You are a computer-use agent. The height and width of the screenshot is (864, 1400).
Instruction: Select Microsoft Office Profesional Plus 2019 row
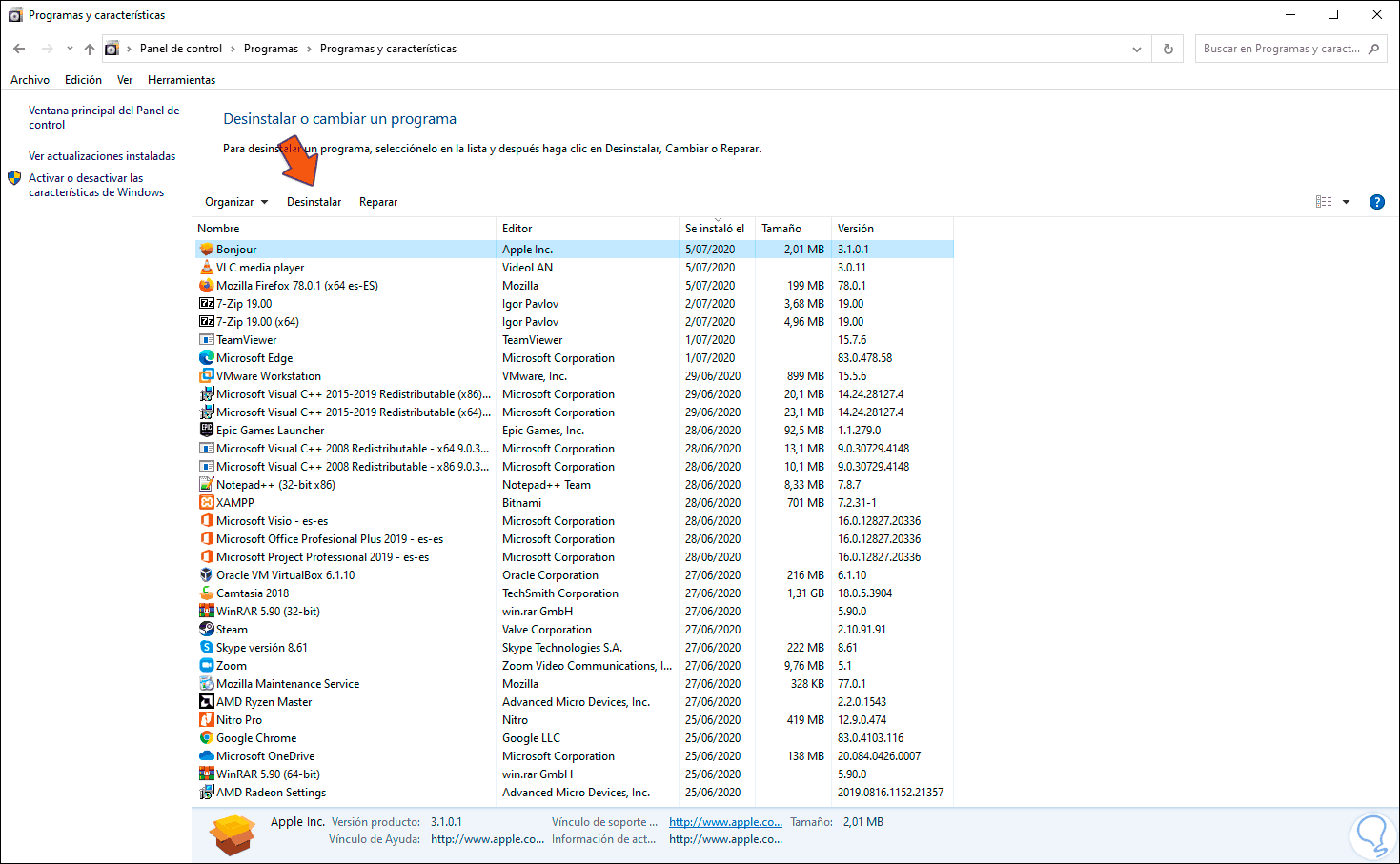tap(574, 539)
